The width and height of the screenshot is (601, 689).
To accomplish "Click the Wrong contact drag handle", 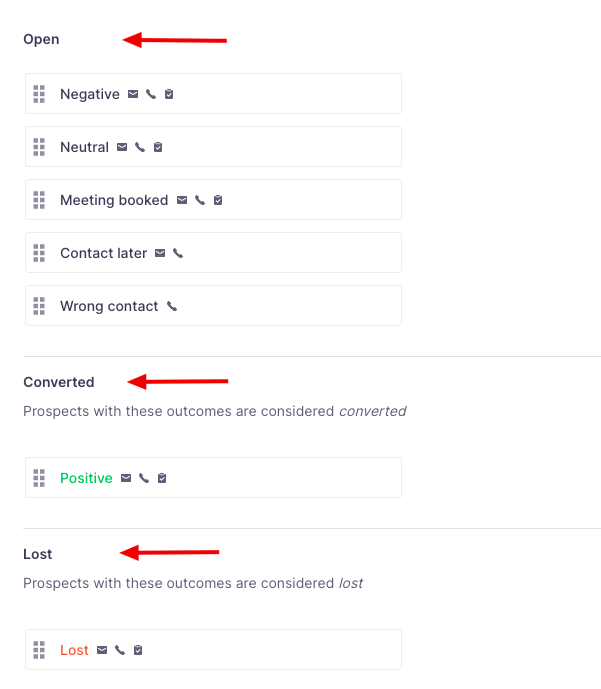I will [39, 306].
